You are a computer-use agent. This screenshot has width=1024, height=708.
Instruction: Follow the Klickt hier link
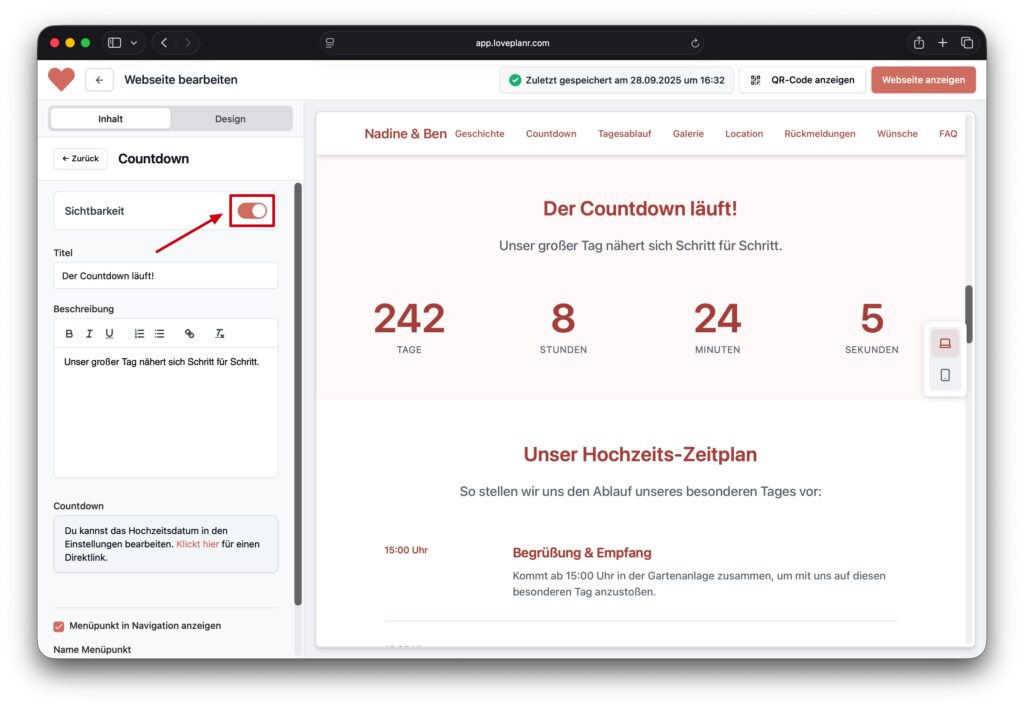click(x=197, y=544)
